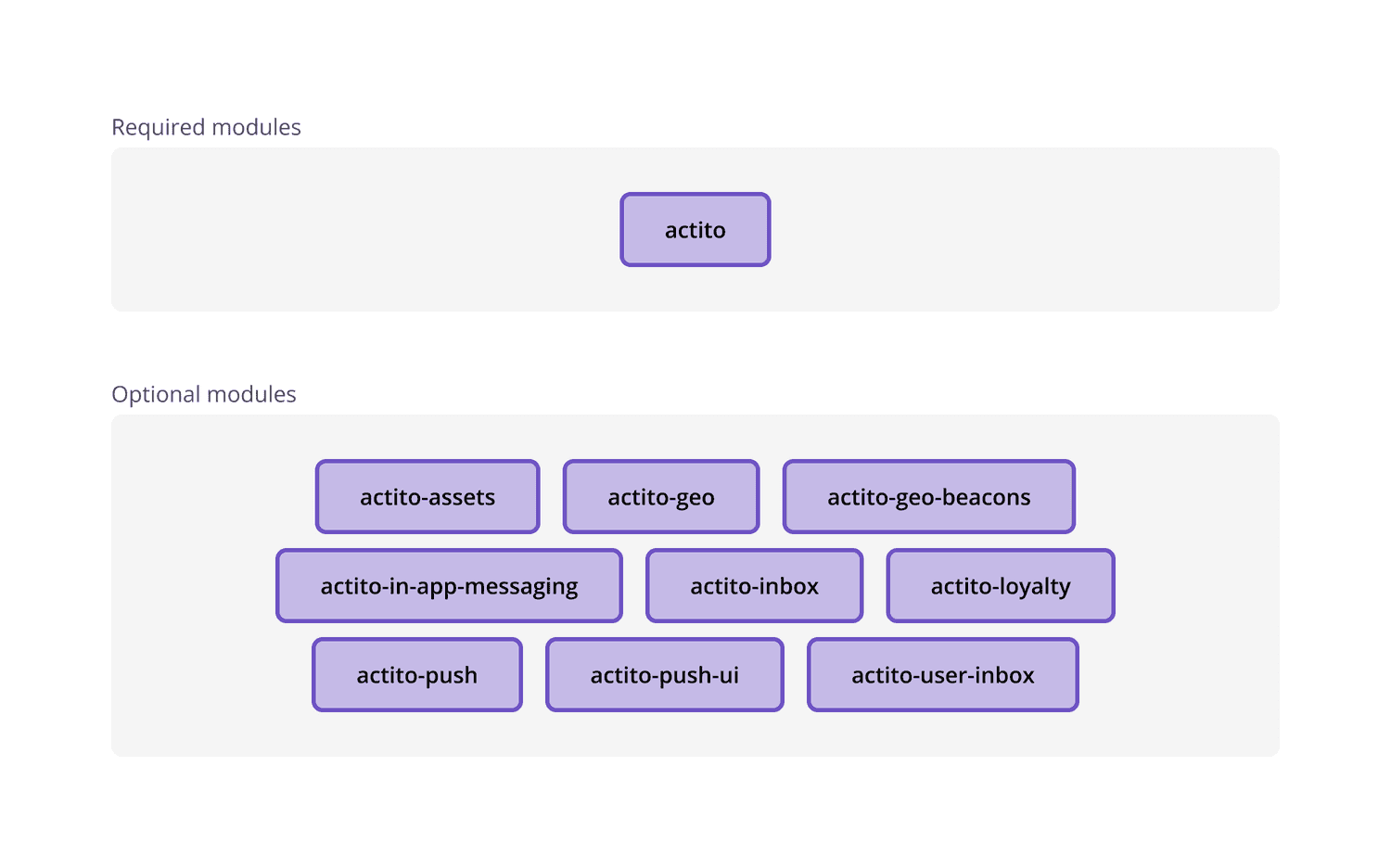1391x868 pixels.
Task: Click the loyalty module's label text
Action: (x=1001, y=587)
